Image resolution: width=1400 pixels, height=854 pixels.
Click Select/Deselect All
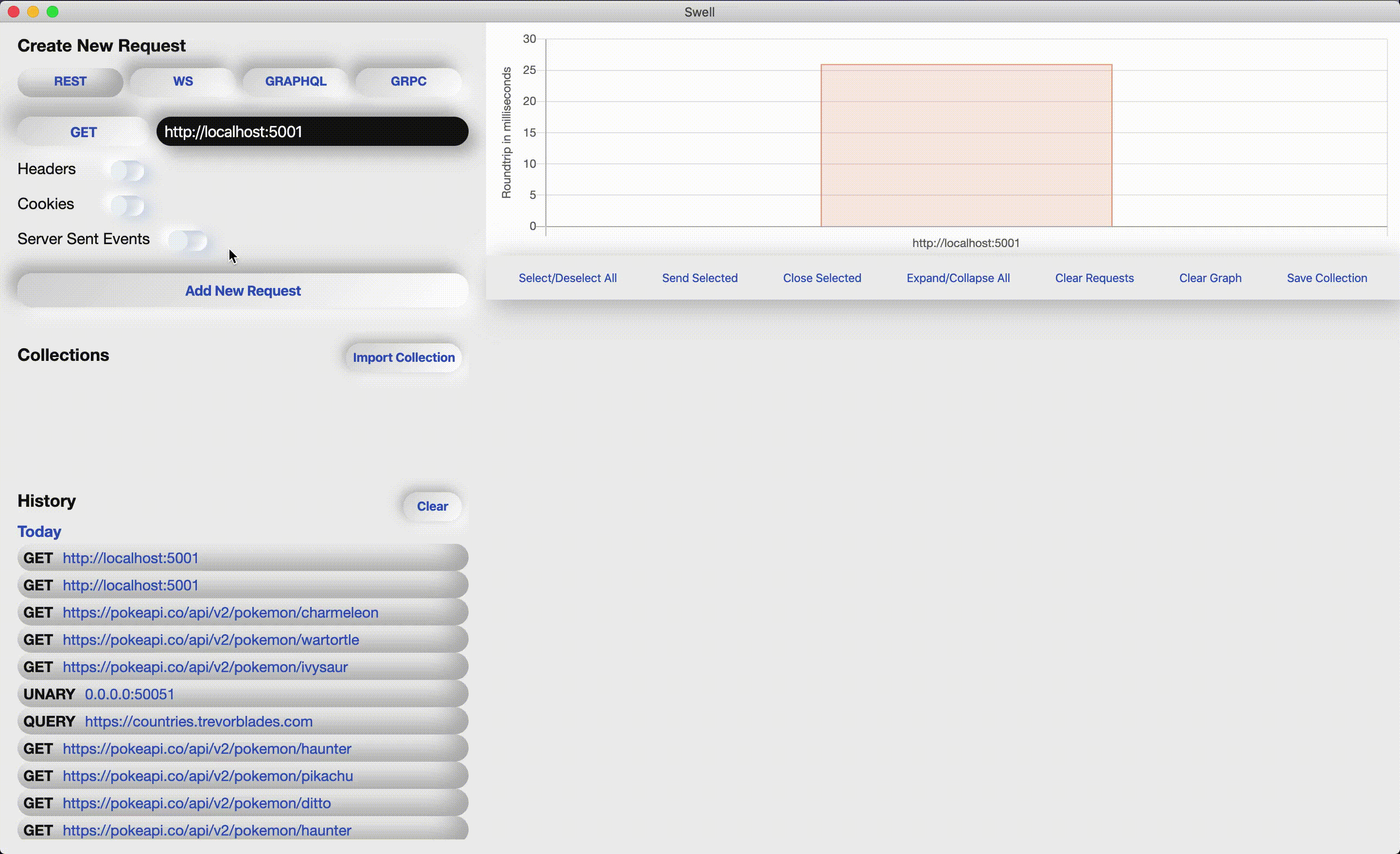point(567,278)
